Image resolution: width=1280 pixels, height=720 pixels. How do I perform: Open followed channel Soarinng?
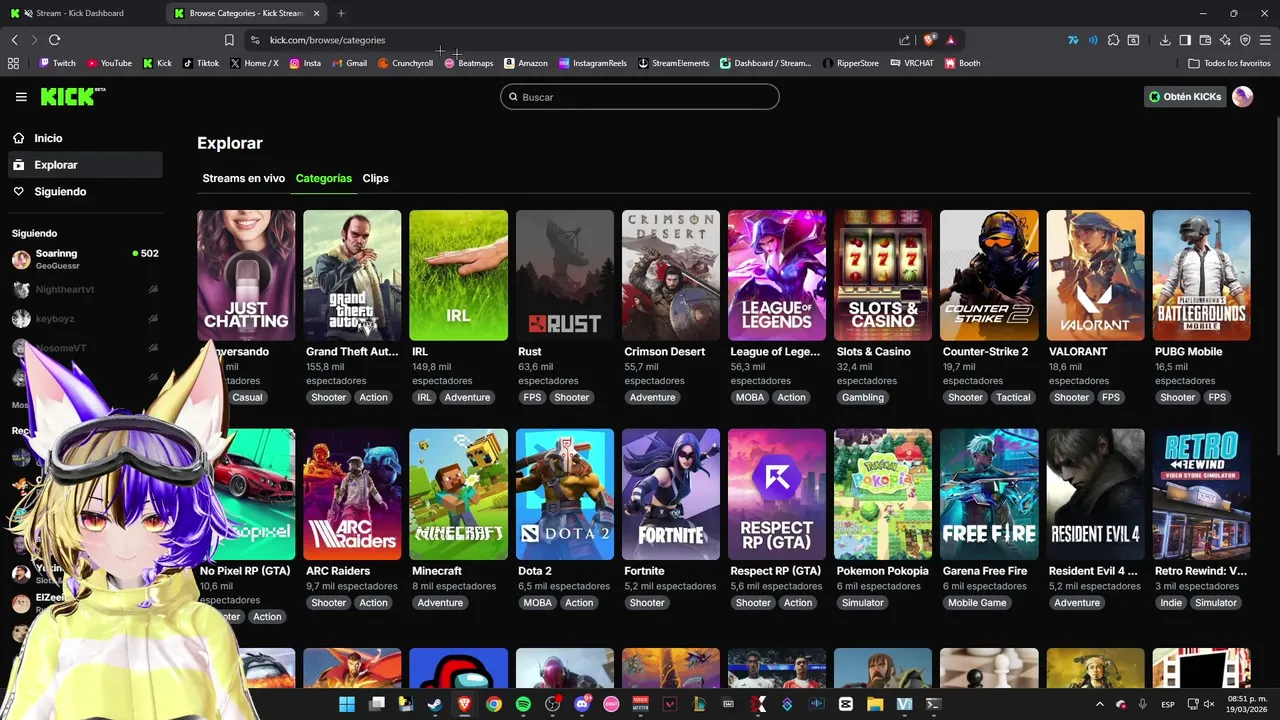pos(85,259)
